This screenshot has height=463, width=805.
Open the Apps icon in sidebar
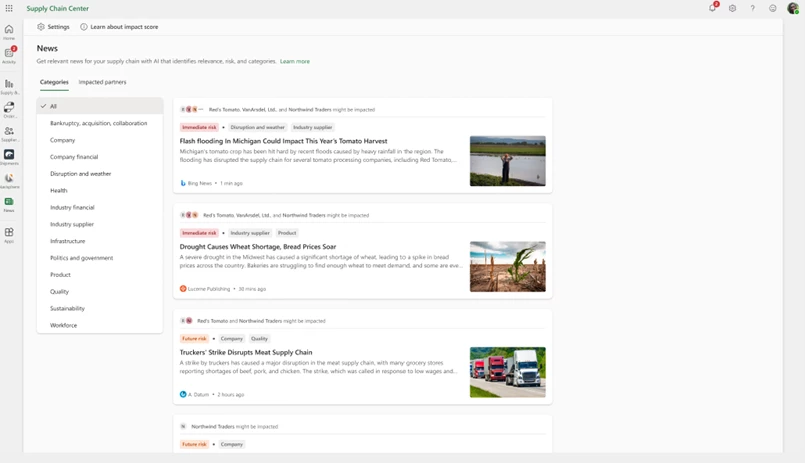pos(9,235)
